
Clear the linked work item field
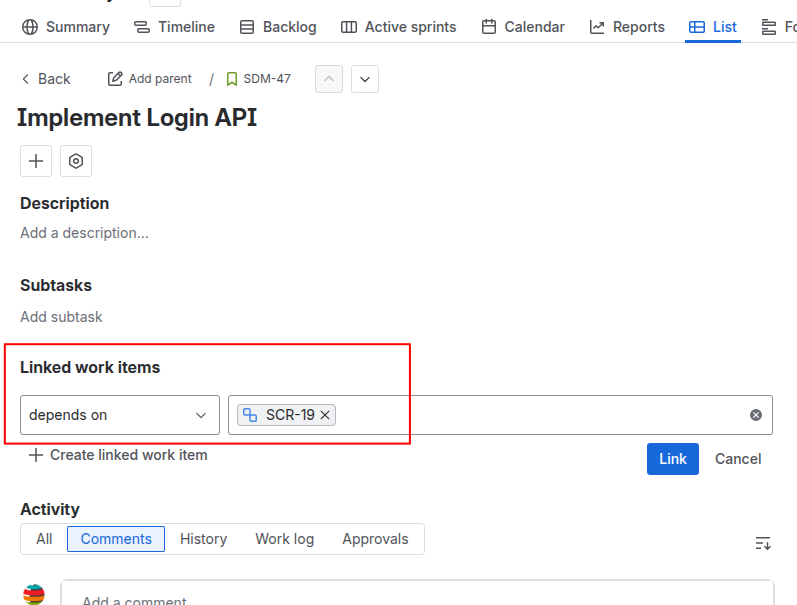pyautogui.click(x=756, y=415)
